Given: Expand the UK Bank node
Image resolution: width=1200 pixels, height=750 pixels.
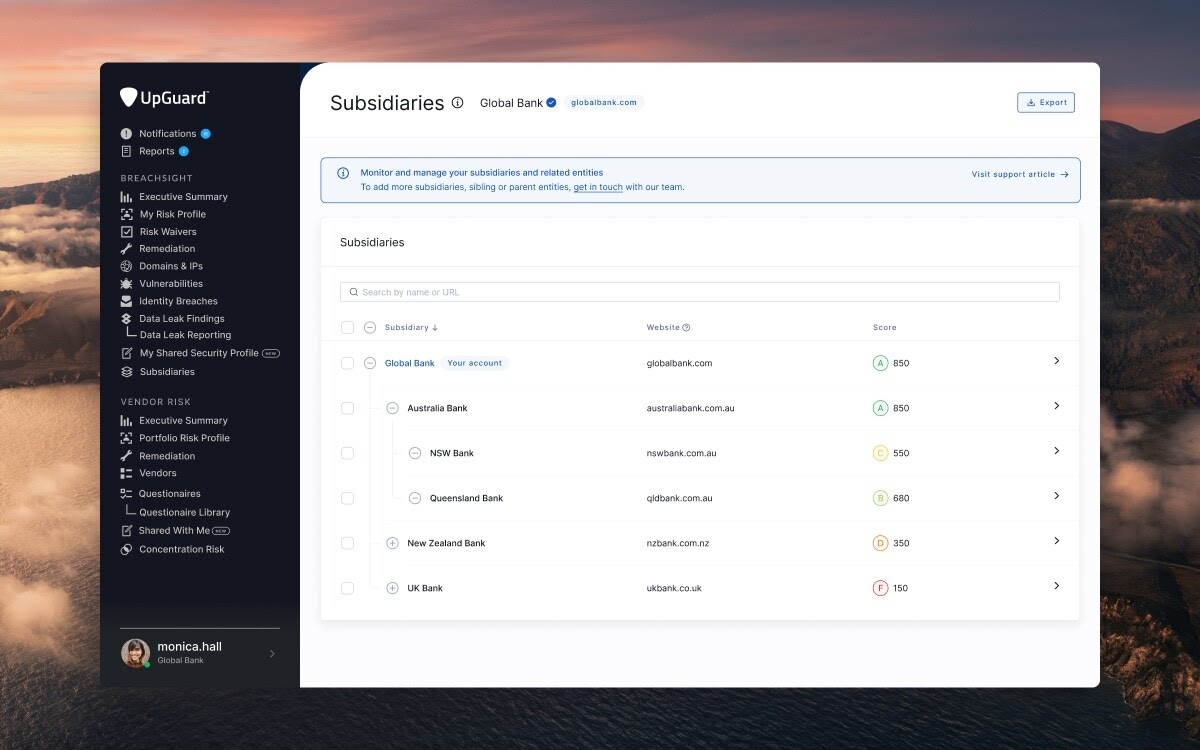Looking at the screenshot, I should tap(392, 588).
